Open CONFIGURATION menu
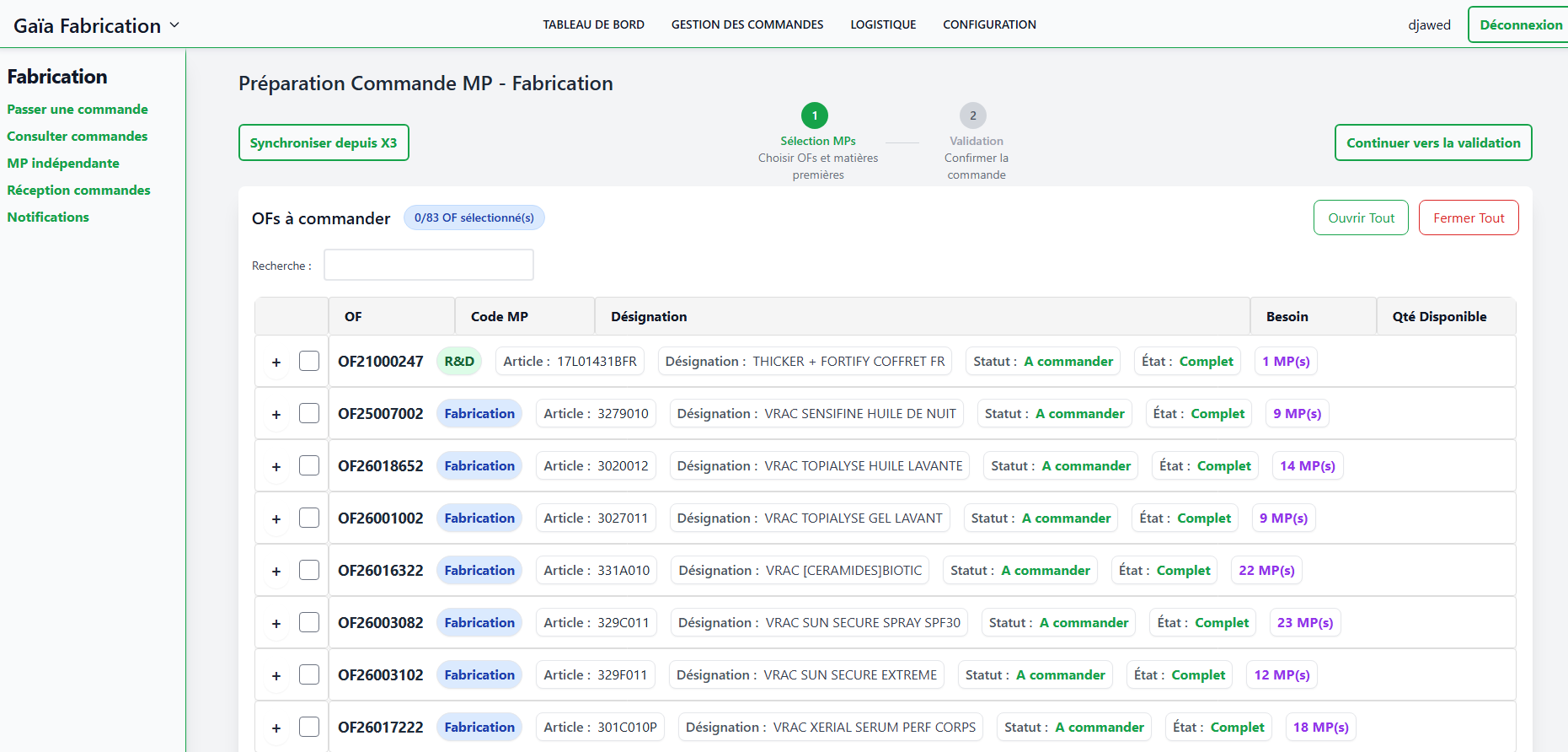 (x=989, y=24)
